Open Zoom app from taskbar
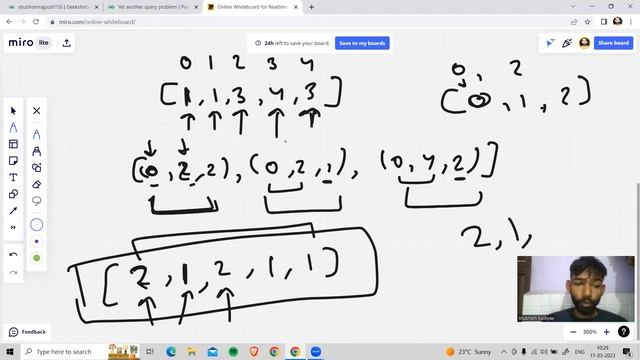 [x=316, y=351]
